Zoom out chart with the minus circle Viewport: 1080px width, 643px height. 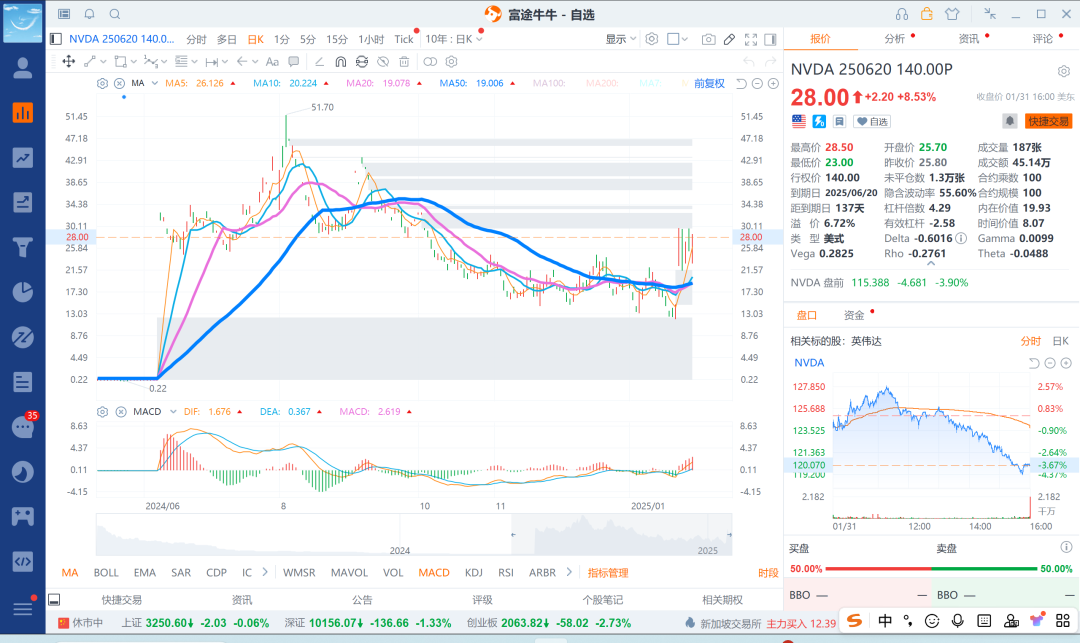click(757, 83)
